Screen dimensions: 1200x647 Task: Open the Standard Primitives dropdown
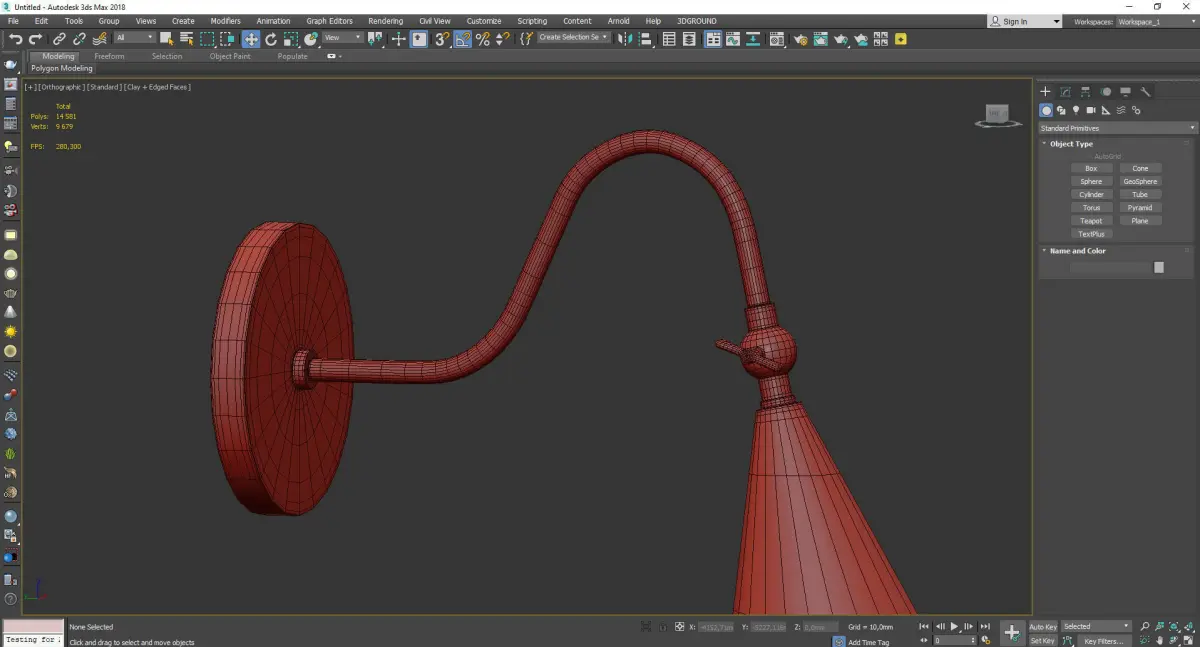[1117, 128]
